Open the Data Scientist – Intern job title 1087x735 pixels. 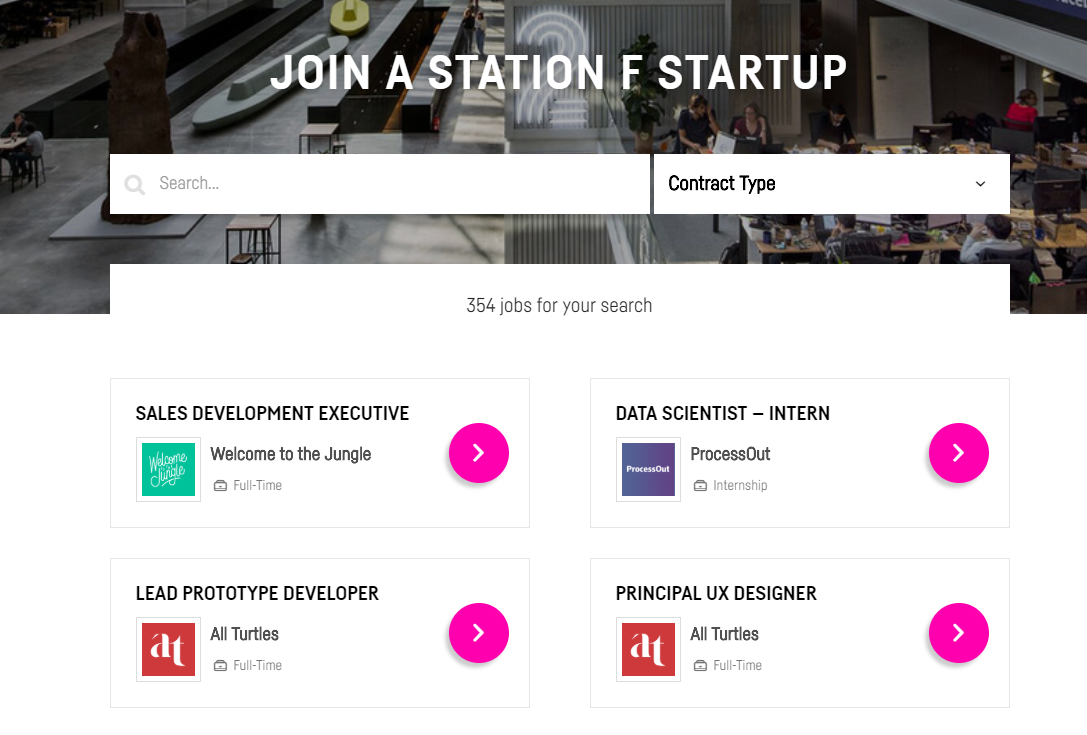(x=722, y=413)
